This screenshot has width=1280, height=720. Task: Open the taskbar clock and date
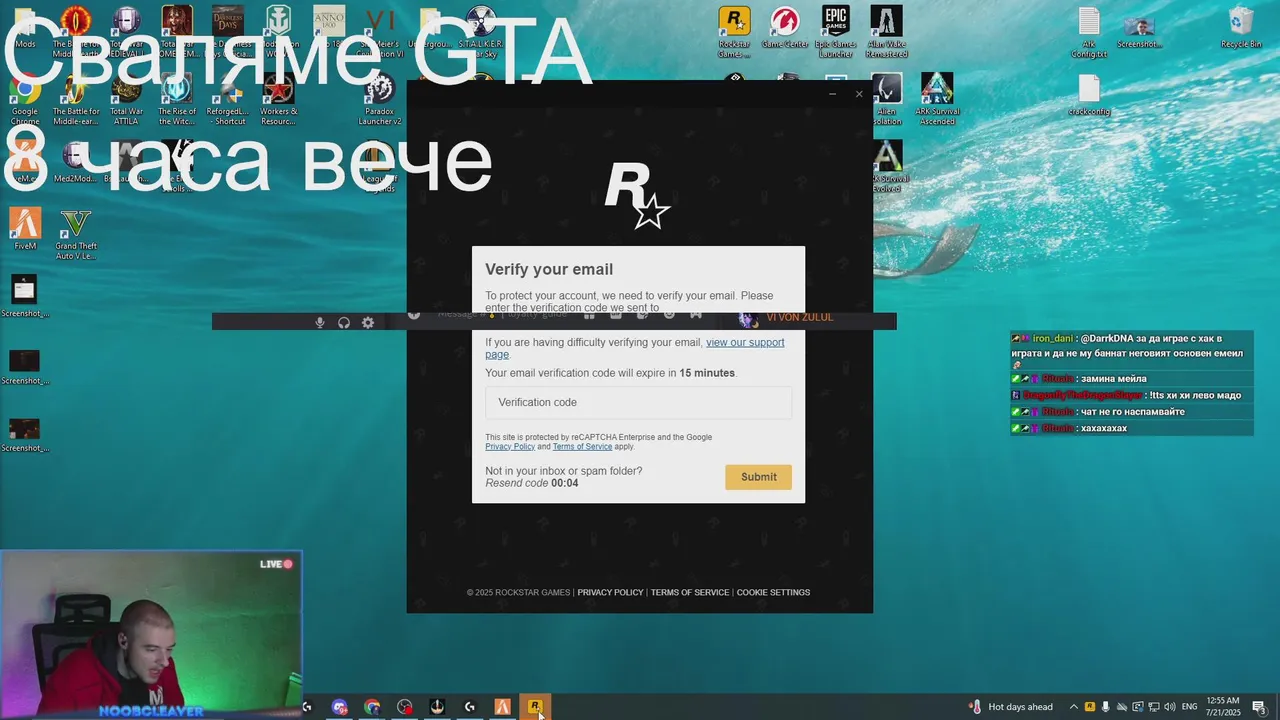pos(1223,707)
